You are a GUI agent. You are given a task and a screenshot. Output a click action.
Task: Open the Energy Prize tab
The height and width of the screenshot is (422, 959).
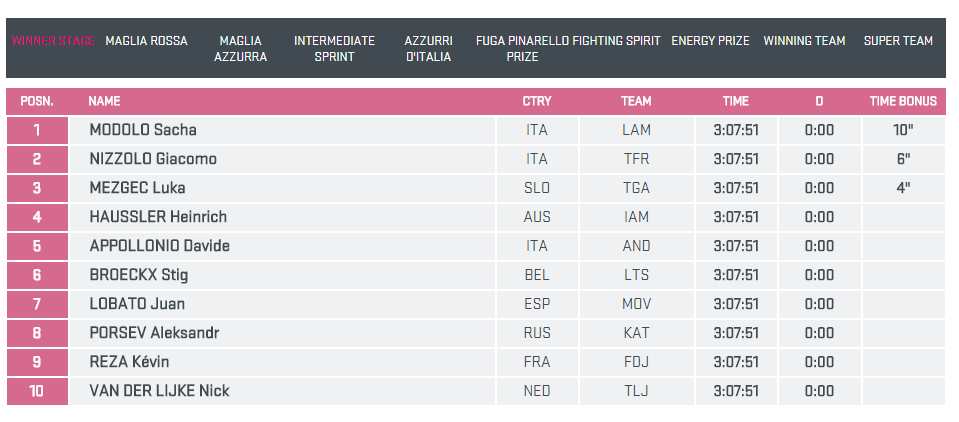pyautogui.click(x=710, y=41)
